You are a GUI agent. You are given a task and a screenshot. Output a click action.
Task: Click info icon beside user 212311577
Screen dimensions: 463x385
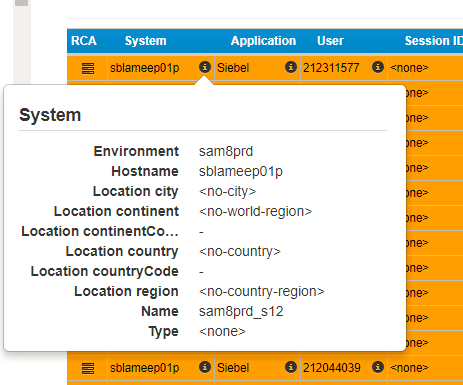pos(378,67)
